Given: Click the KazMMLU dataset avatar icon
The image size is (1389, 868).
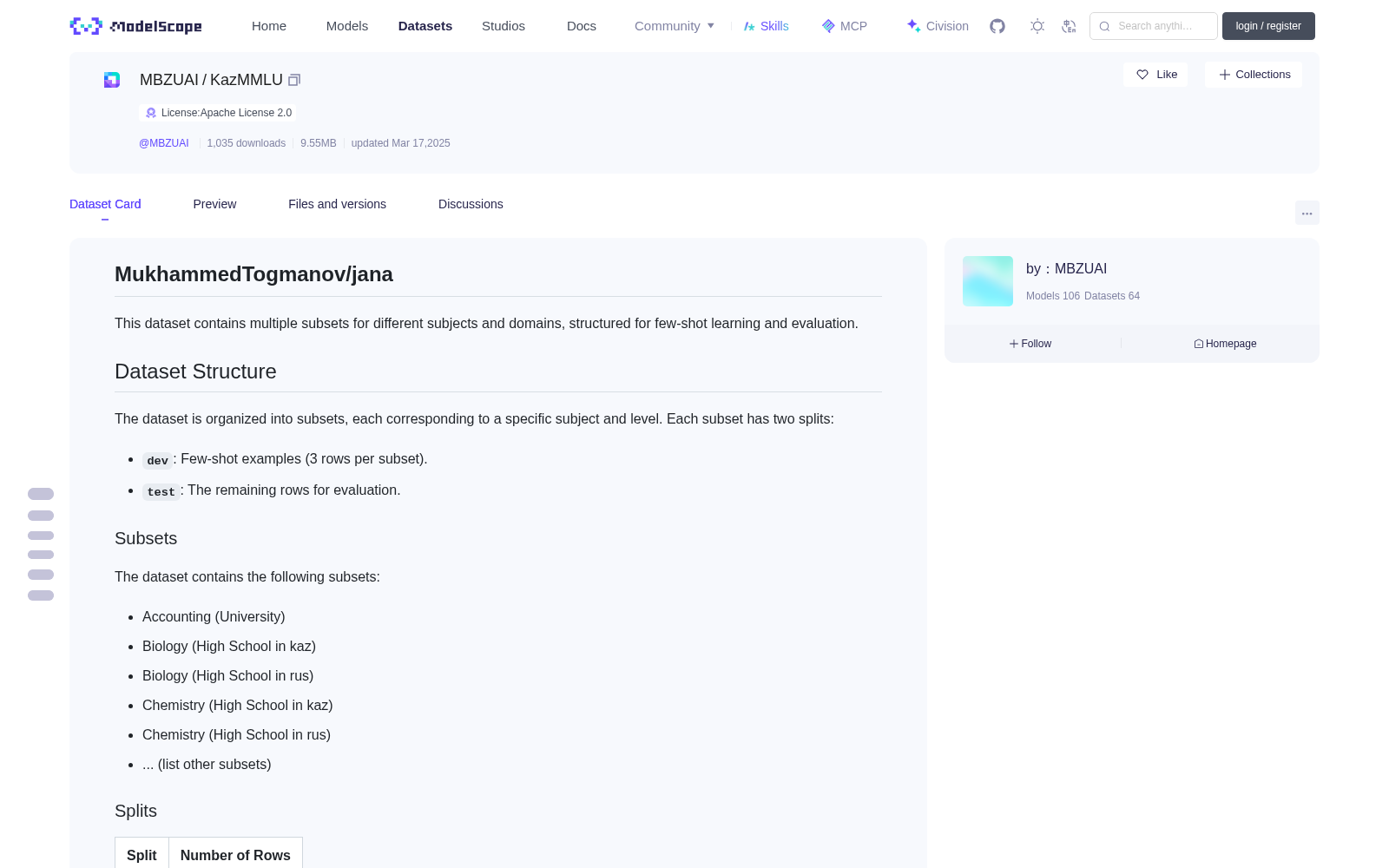Looking at the screenshot, I should (x=112, y=80).
